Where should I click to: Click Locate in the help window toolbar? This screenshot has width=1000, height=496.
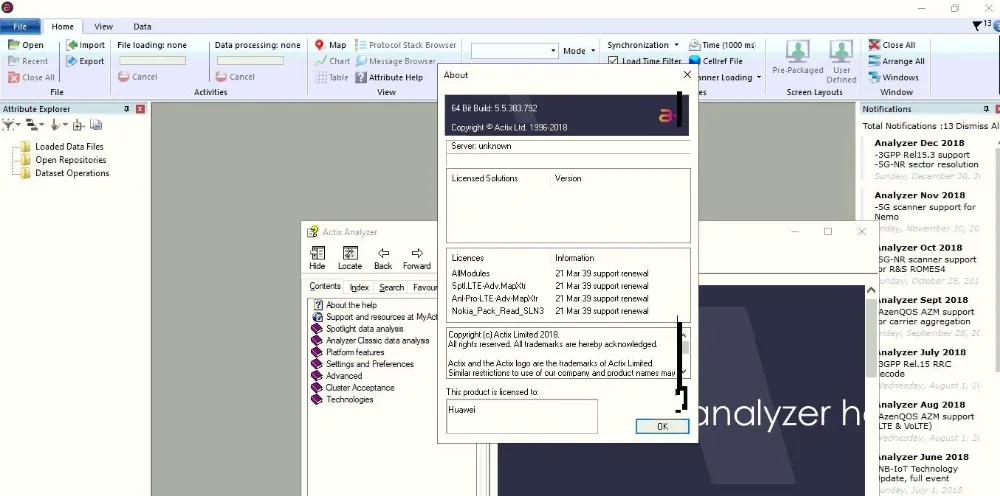click(349, 258)
